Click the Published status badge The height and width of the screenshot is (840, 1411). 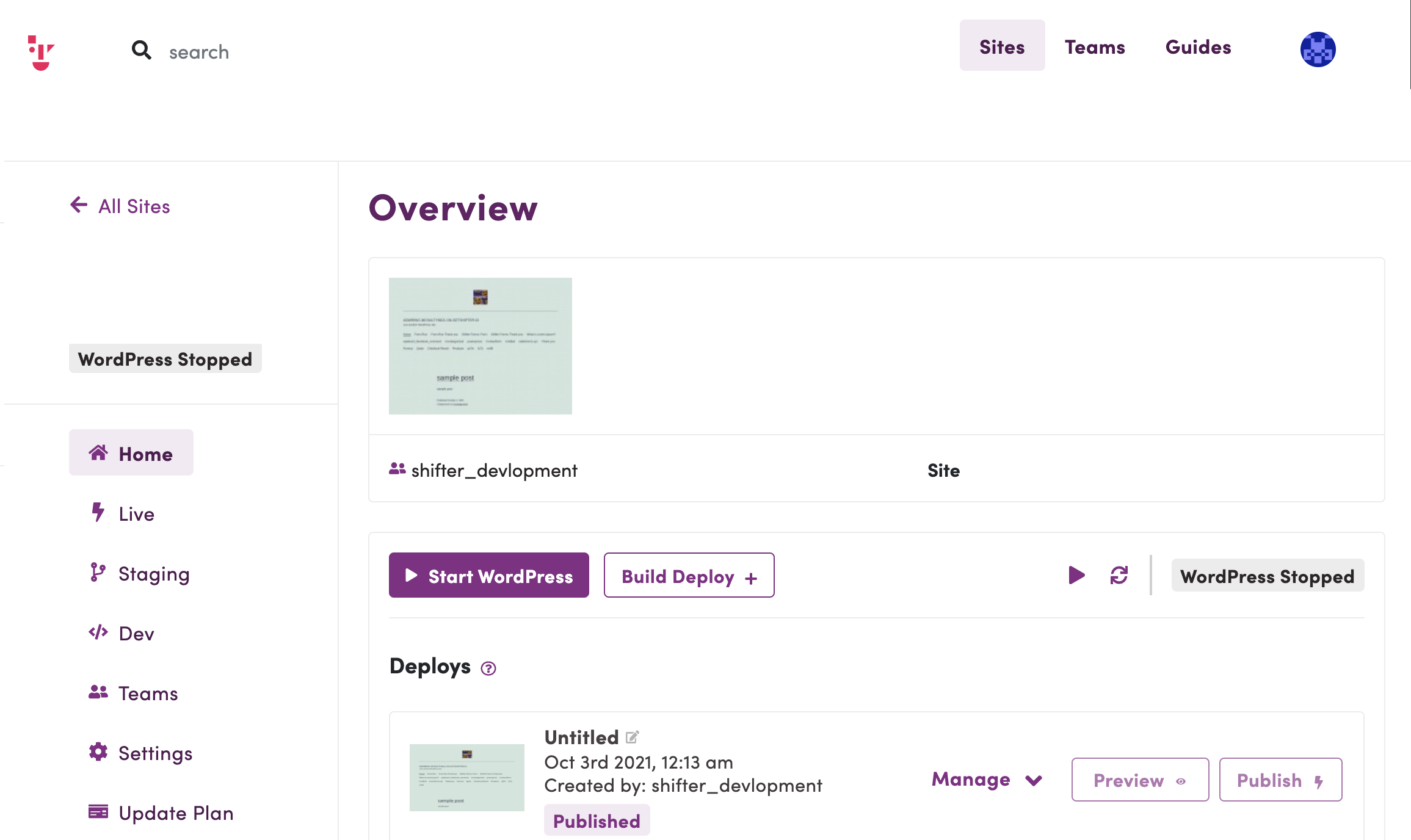(597, 820)
